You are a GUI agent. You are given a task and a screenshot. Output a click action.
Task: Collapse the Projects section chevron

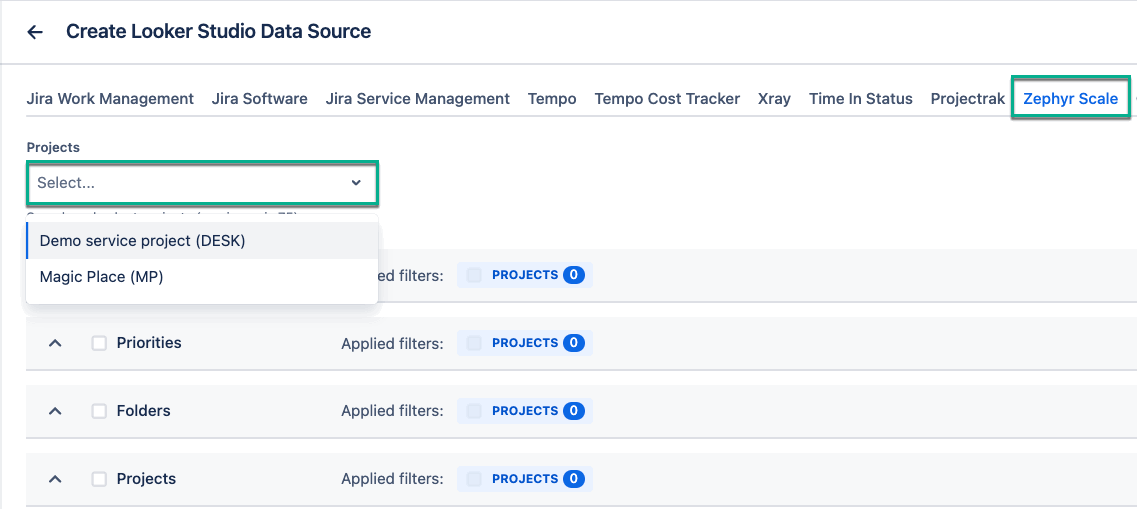pyautogui.click(x=55, y=479)
